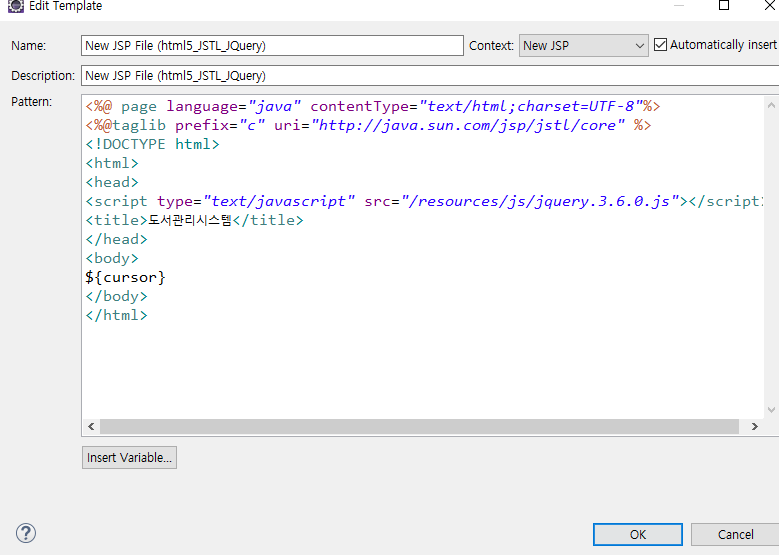This screenshot has width=779, height=555.
Task: Click the horizontal scrollbar left arrow
Action: coord(91,426)
